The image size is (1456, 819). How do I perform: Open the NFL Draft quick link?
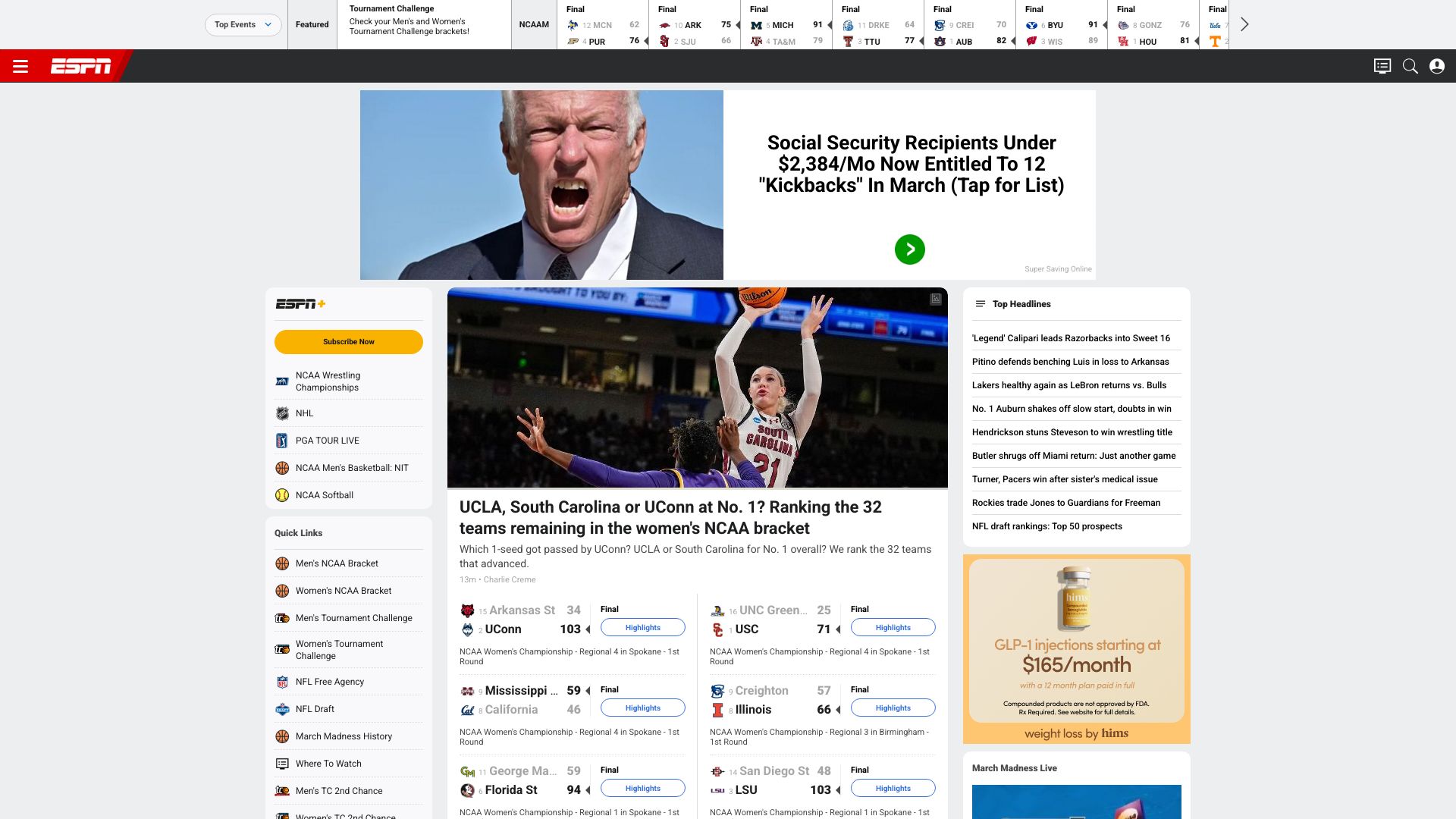tap(315, 709)
